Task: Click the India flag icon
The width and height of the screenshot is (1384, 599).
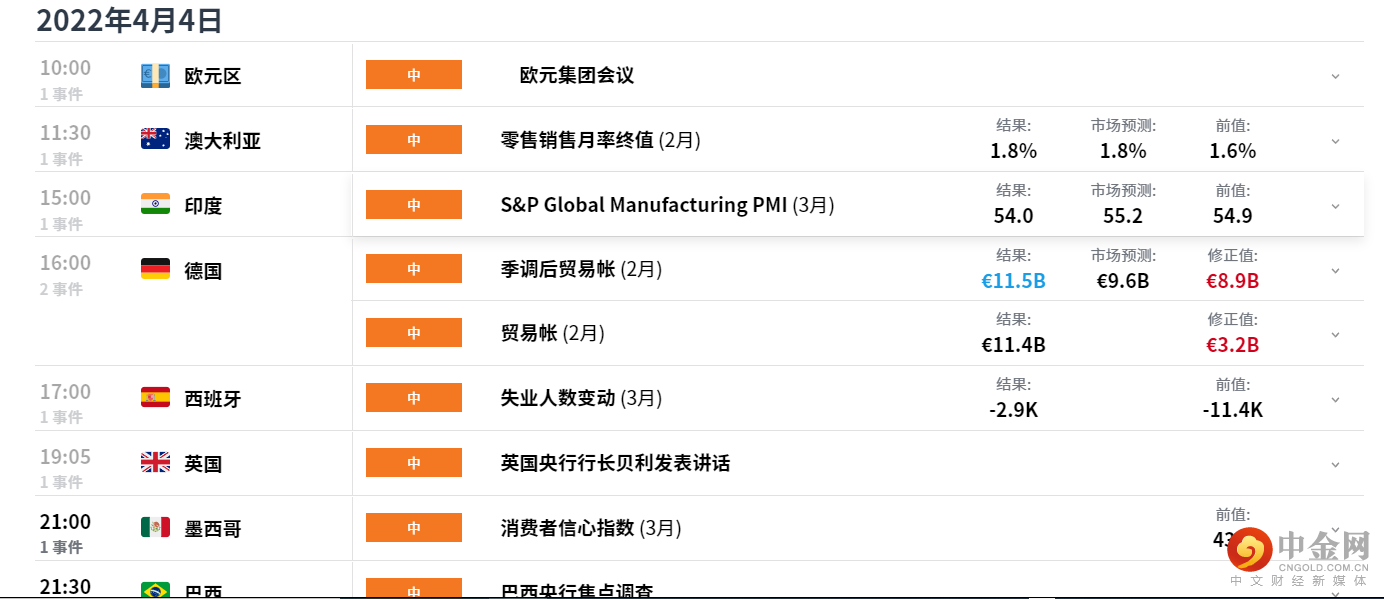Action: [x=155, y=205]
